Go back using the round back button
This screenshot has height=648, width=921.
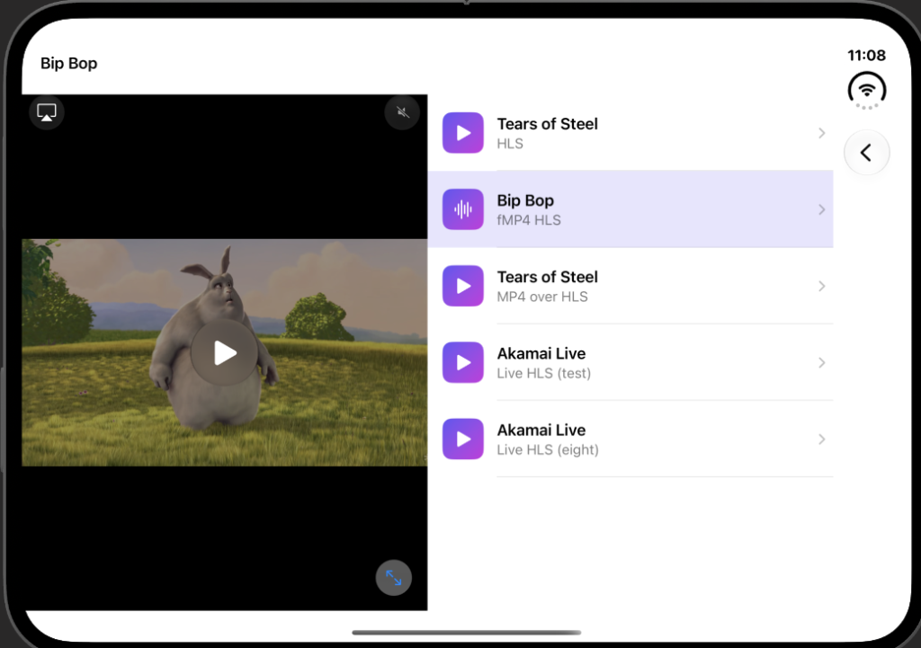pos(866,153)
